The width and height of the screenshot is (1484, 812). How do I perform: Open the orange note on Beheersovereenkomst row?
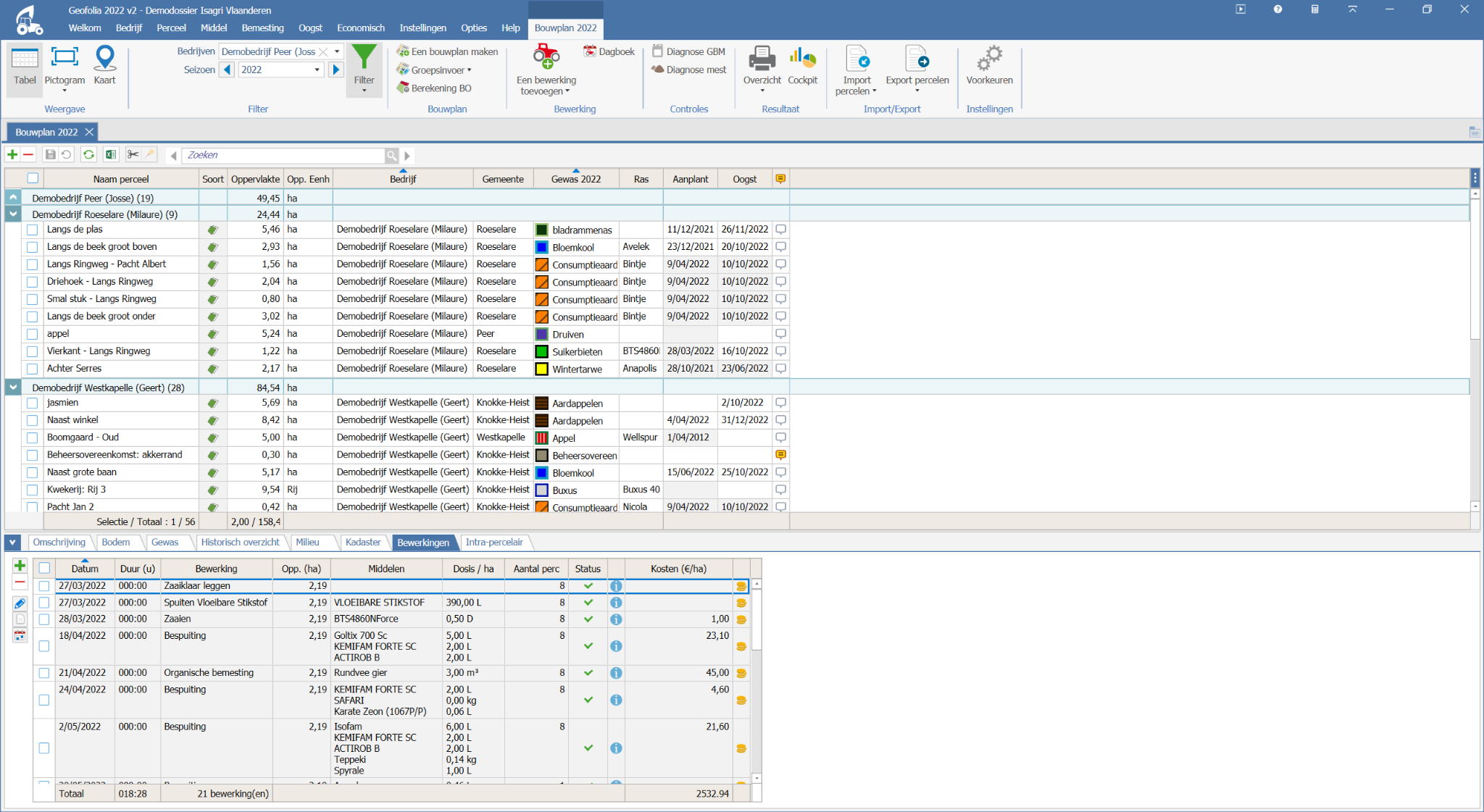(780, 455)
